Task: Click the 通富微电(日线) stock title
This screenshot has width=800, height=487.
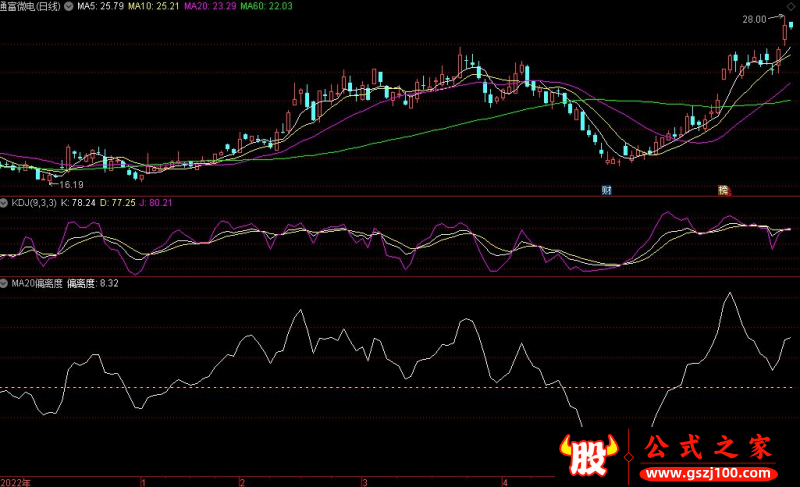Action: (x=30, y=7)
